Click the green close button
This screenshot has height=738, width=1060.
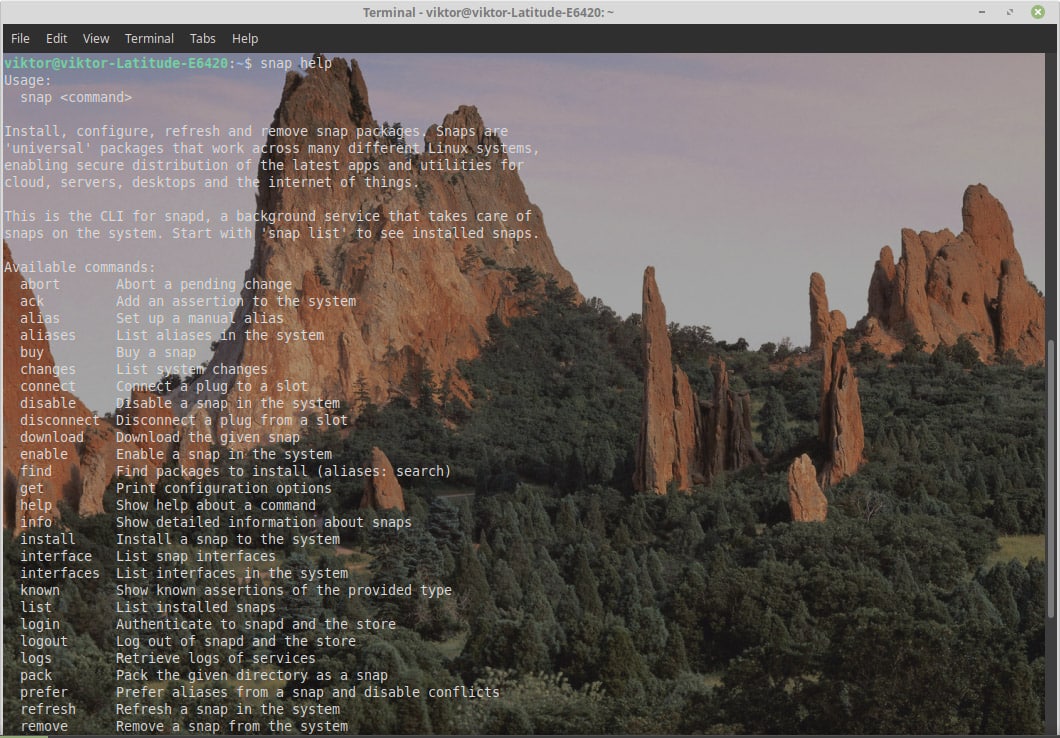(x=1035, y=11)
